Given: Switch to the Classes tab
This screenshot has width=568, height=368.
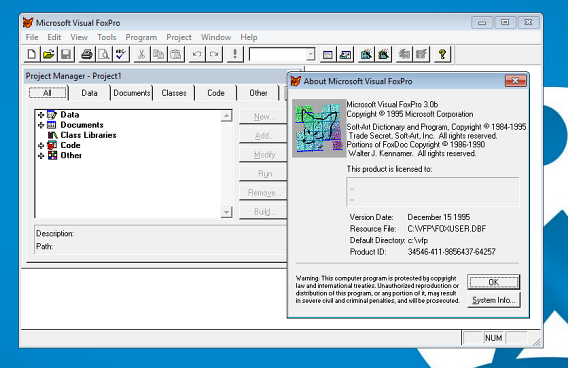Looking at the screenshot, I should coord(174,93).
